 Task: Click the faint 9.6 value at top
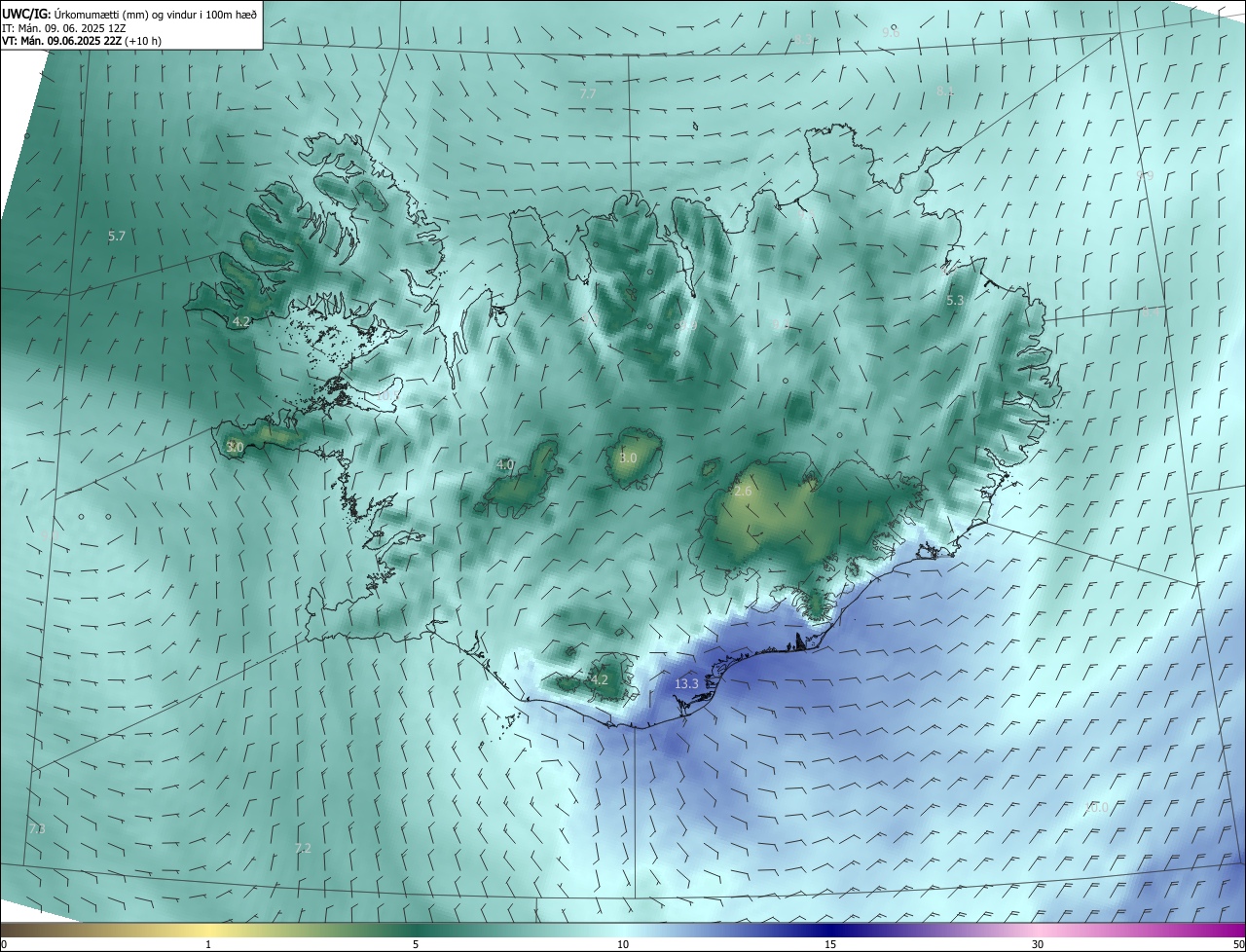891,32
